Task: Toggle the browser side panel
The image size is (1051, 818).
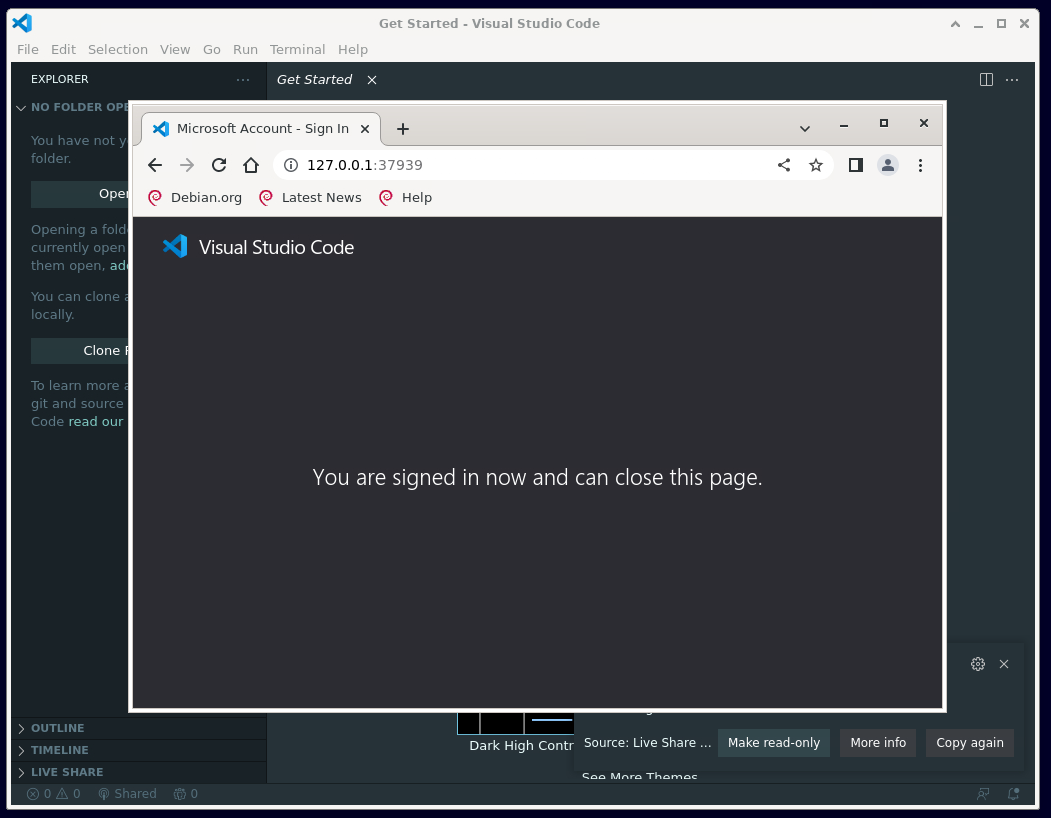Action: tap(855, 165)
